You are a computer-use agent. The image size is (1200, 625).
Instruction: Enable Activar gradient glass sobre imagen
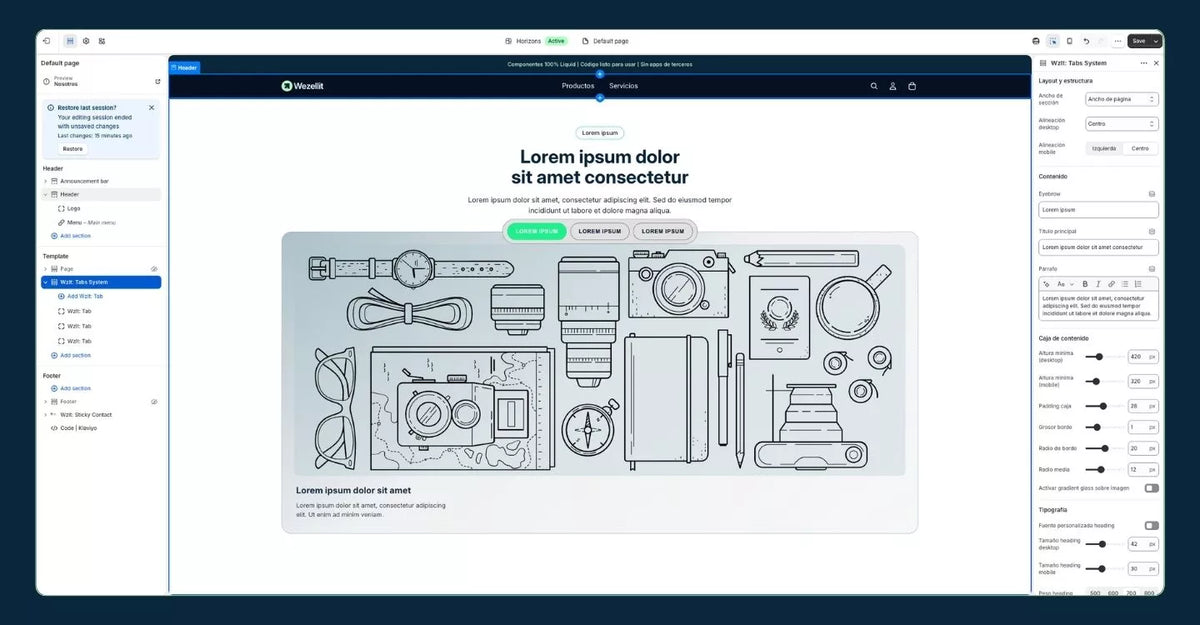1152,488
